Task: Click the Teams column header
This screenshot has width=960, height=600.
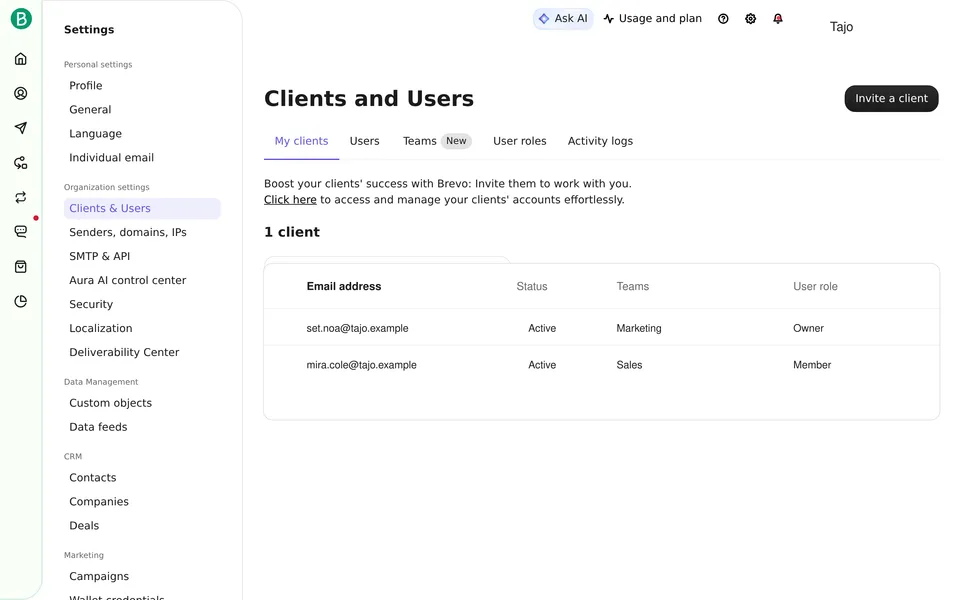Action: 632,287
